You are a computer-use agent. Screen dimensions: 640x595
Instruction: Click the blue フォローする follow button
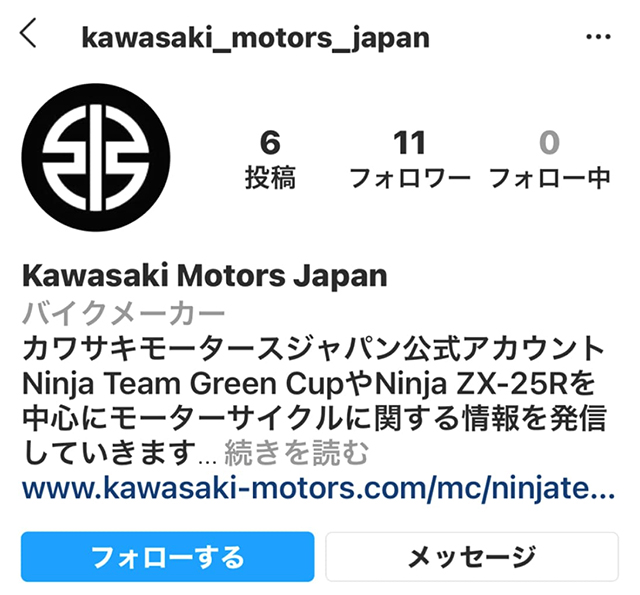(x=167, y=557)
